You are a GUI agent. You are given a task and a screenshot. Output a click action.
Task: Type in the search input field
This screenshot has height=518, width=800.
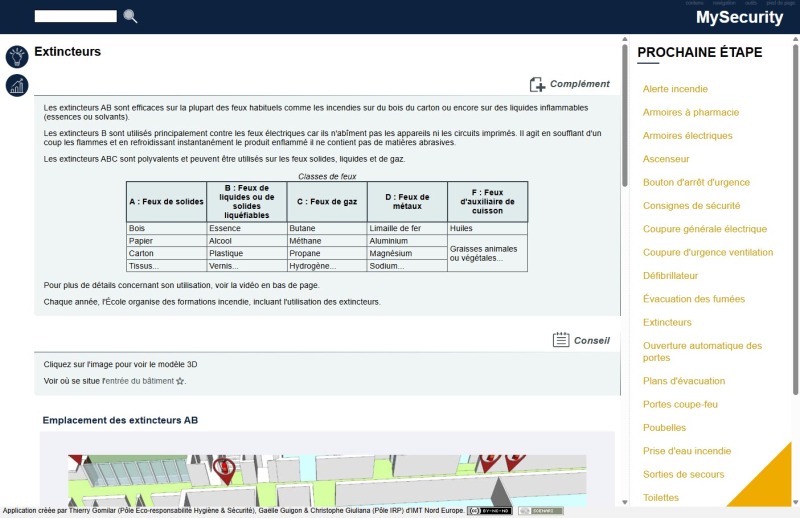click(x=75, y=16)
